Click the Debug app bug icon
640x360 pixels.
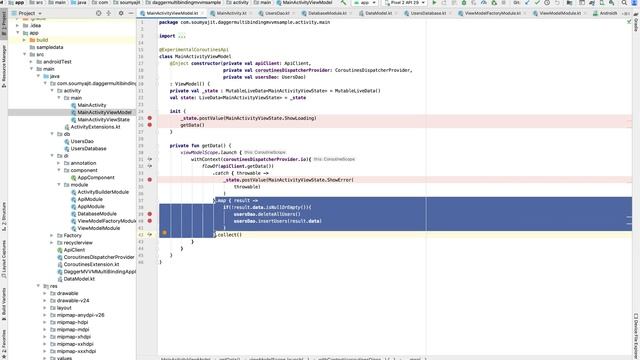464,2
